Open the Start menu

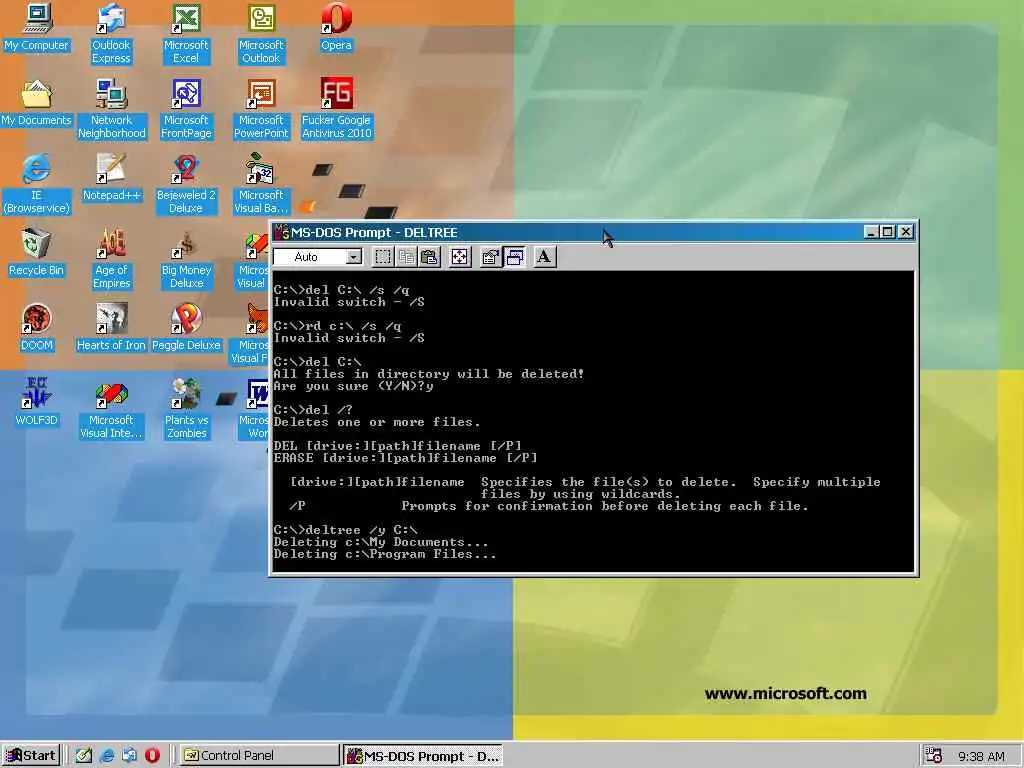point(31,756)
